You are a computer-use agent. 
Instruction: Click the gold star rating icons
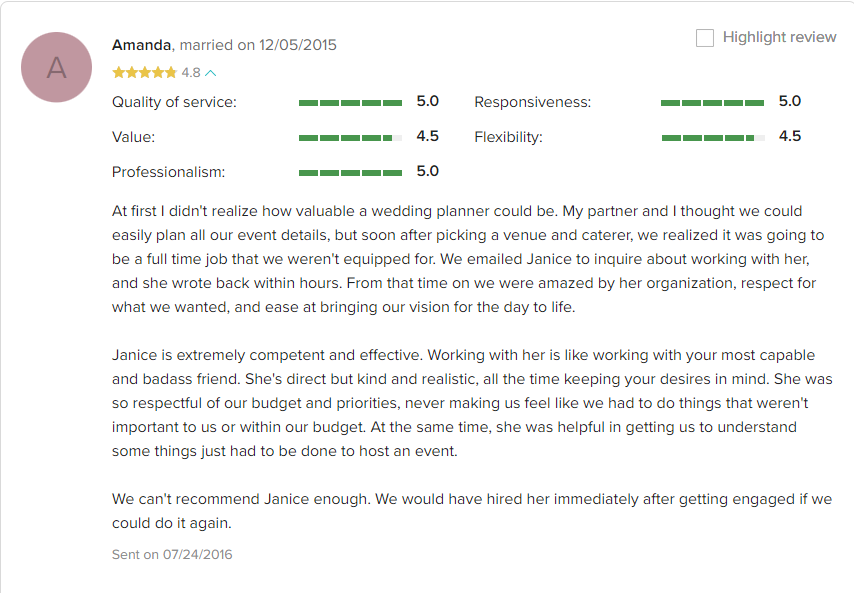pos(144,72)
